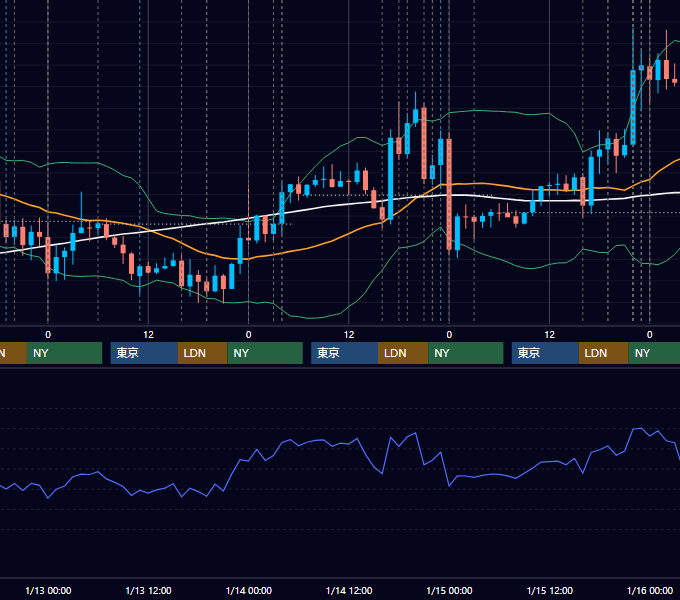Select the 1/14 12:00 time axis label

coord(349,590)
